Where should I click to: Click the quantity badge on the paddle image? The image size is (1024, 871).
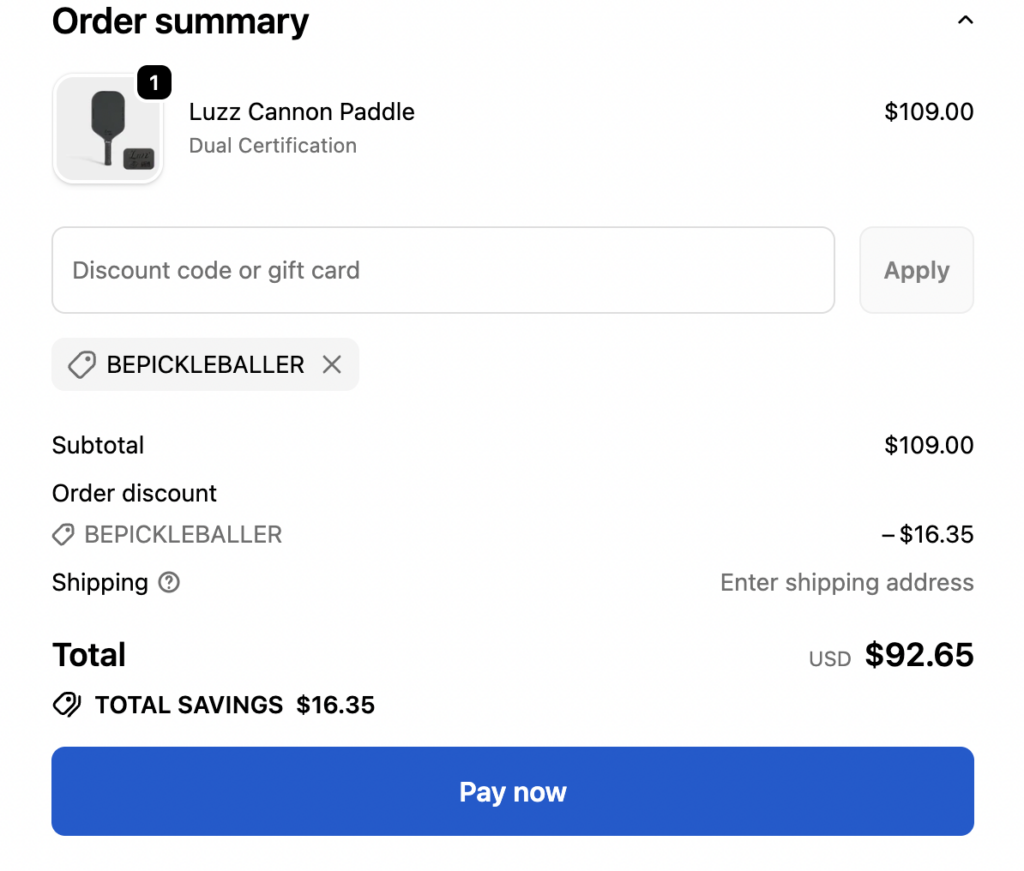click(x=154, y=83)
